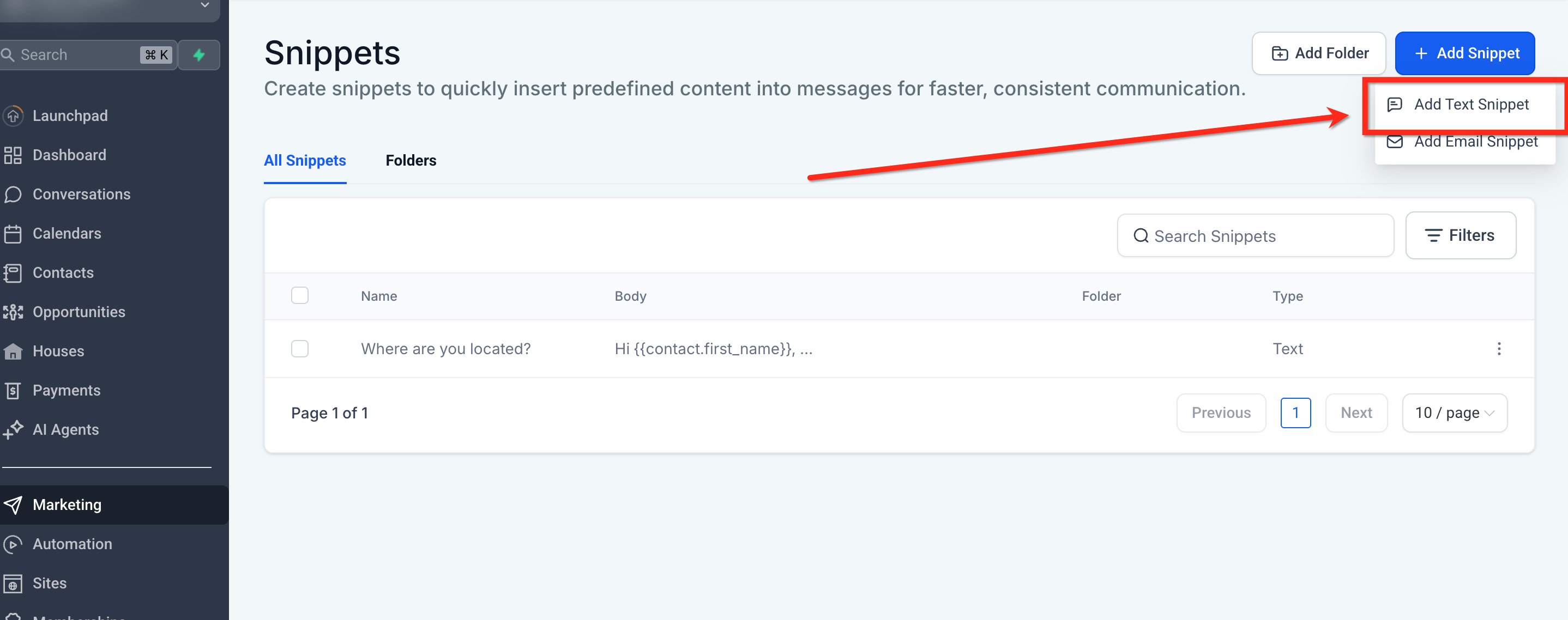Open the Dashboard grid icon
This screenshot has width=1568, height=620.
[x=13, y=155]
